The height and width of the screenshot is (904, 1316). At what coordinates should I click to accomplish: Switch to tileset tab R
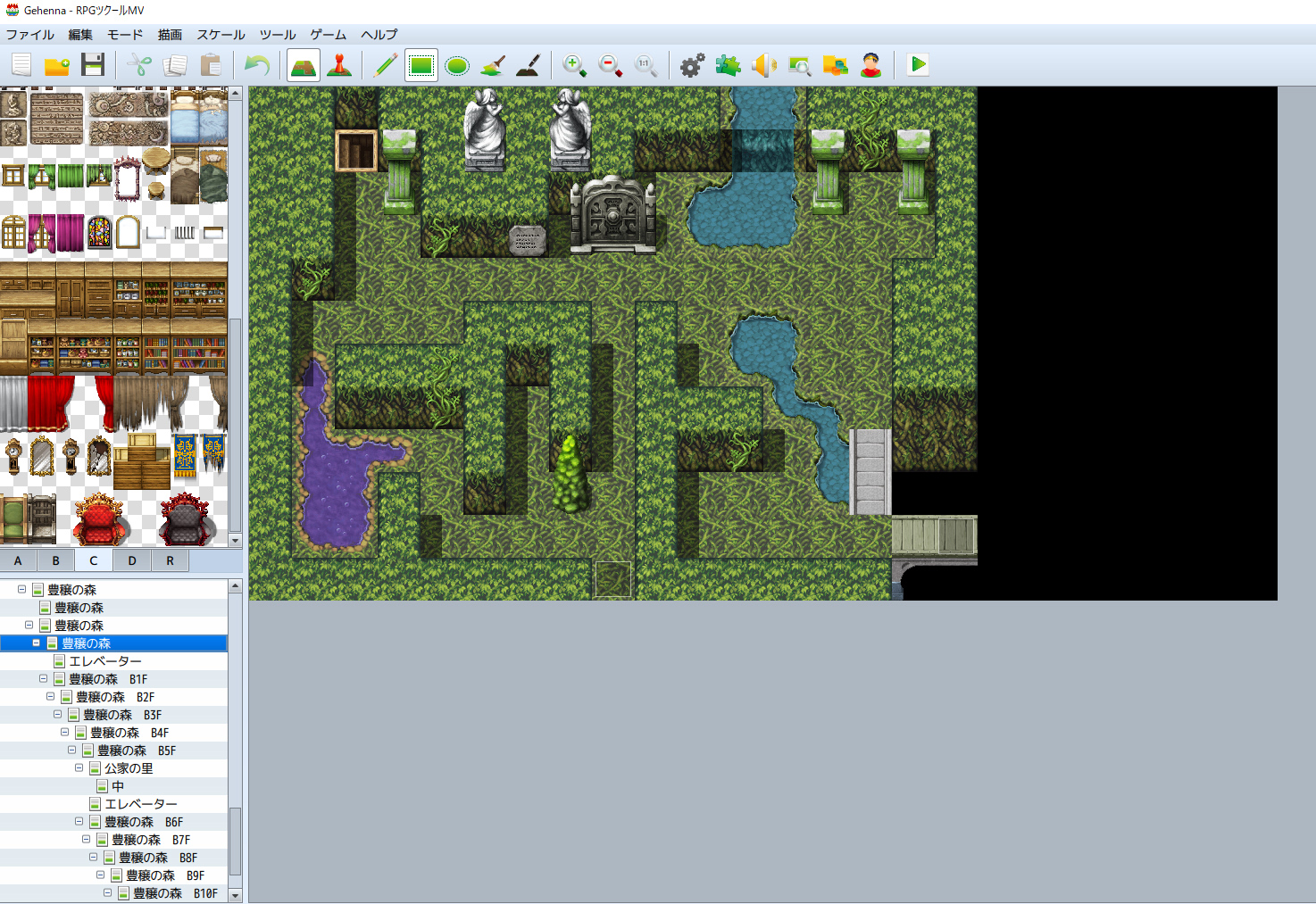coord(170,560)
